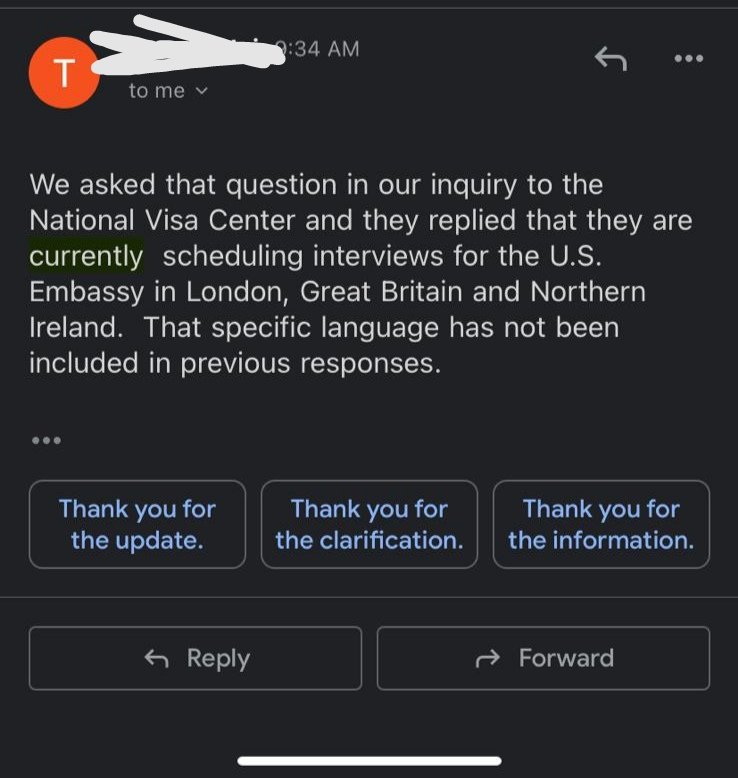Viewport: 738px width, 778px height.
Task: Click the arrow icon inside Forward button
Action: tap(487, 659)
